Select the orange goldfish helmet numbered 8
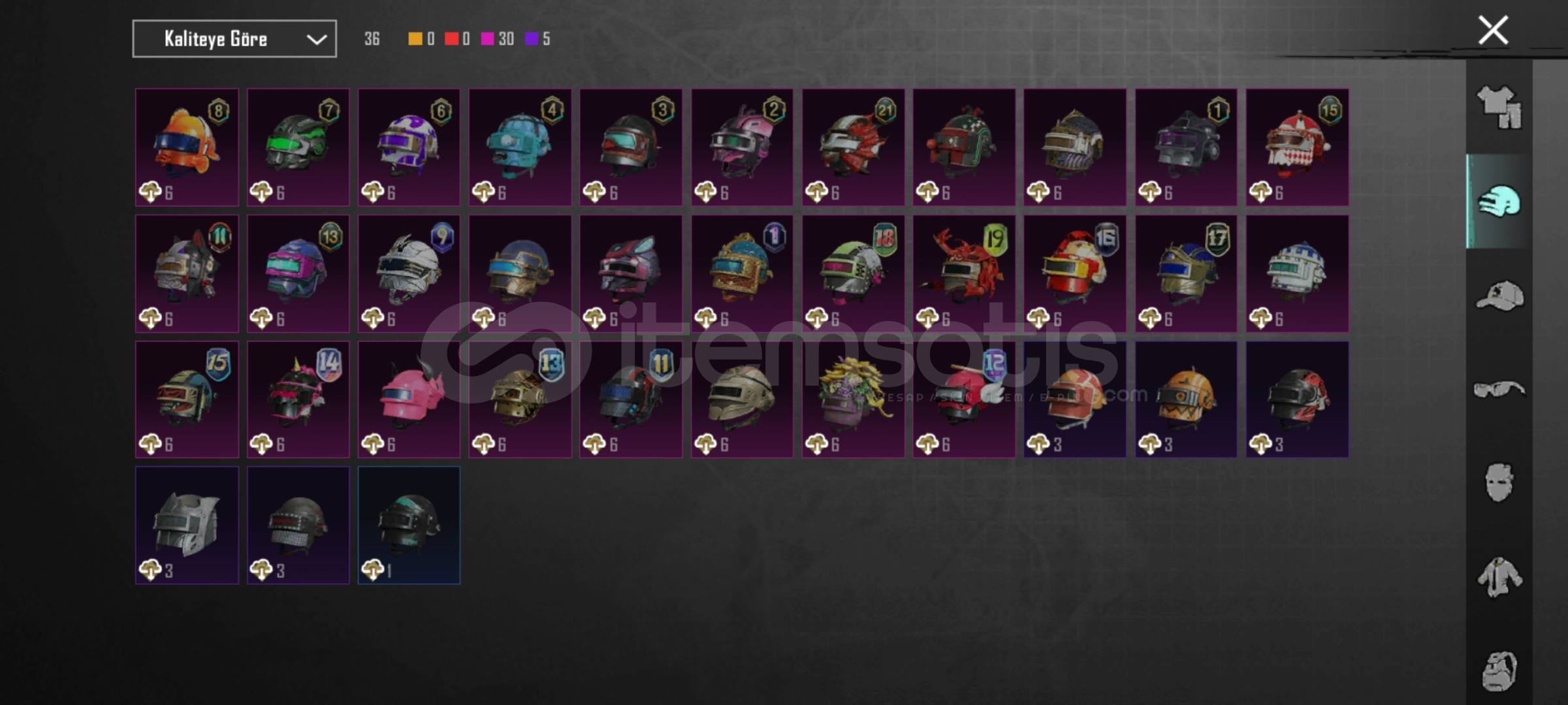Image resolution: width=1568 pixels, height=705 pixels. coord(187,148)
